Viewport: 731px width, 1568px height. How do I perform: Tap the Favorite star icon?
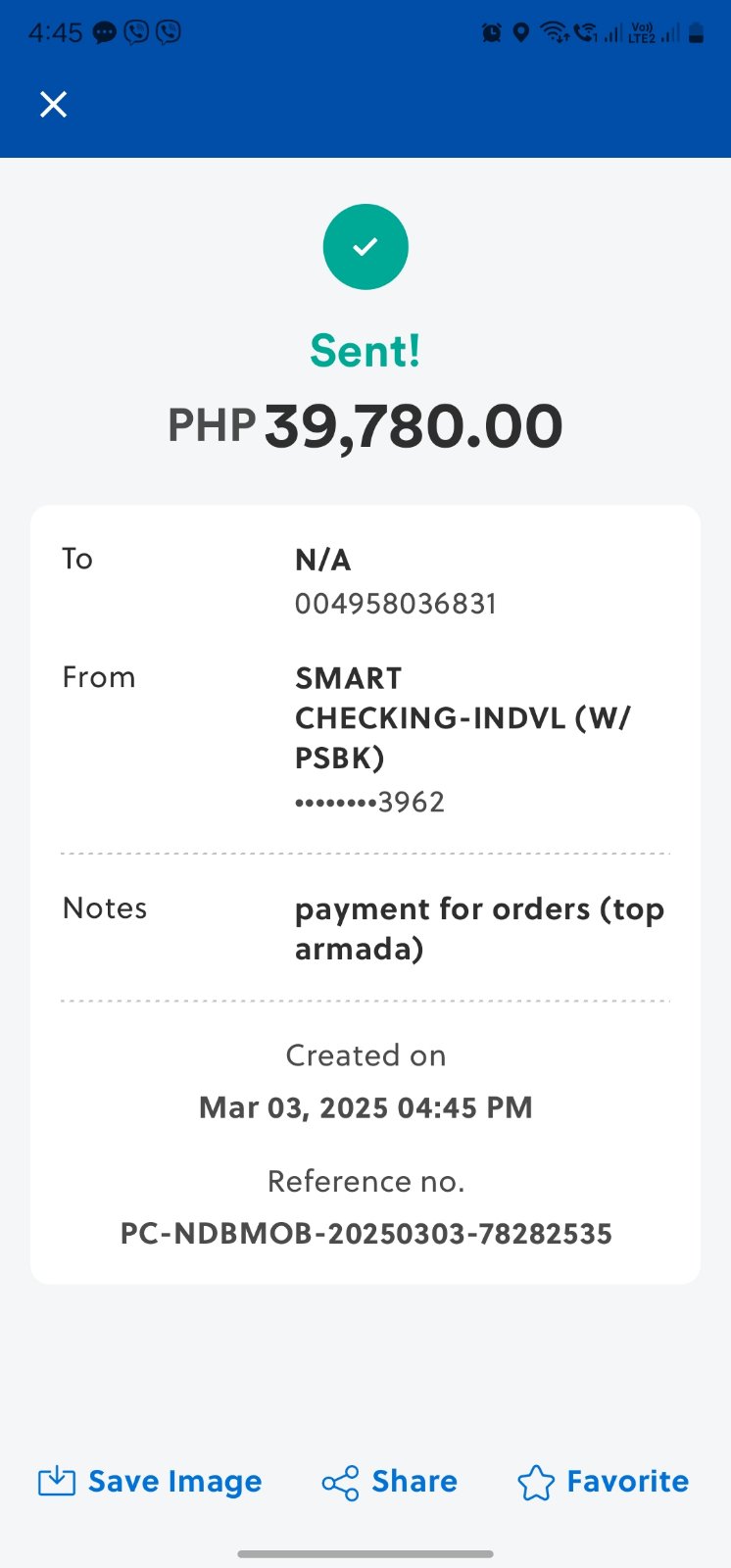(x=535, y=1482)
